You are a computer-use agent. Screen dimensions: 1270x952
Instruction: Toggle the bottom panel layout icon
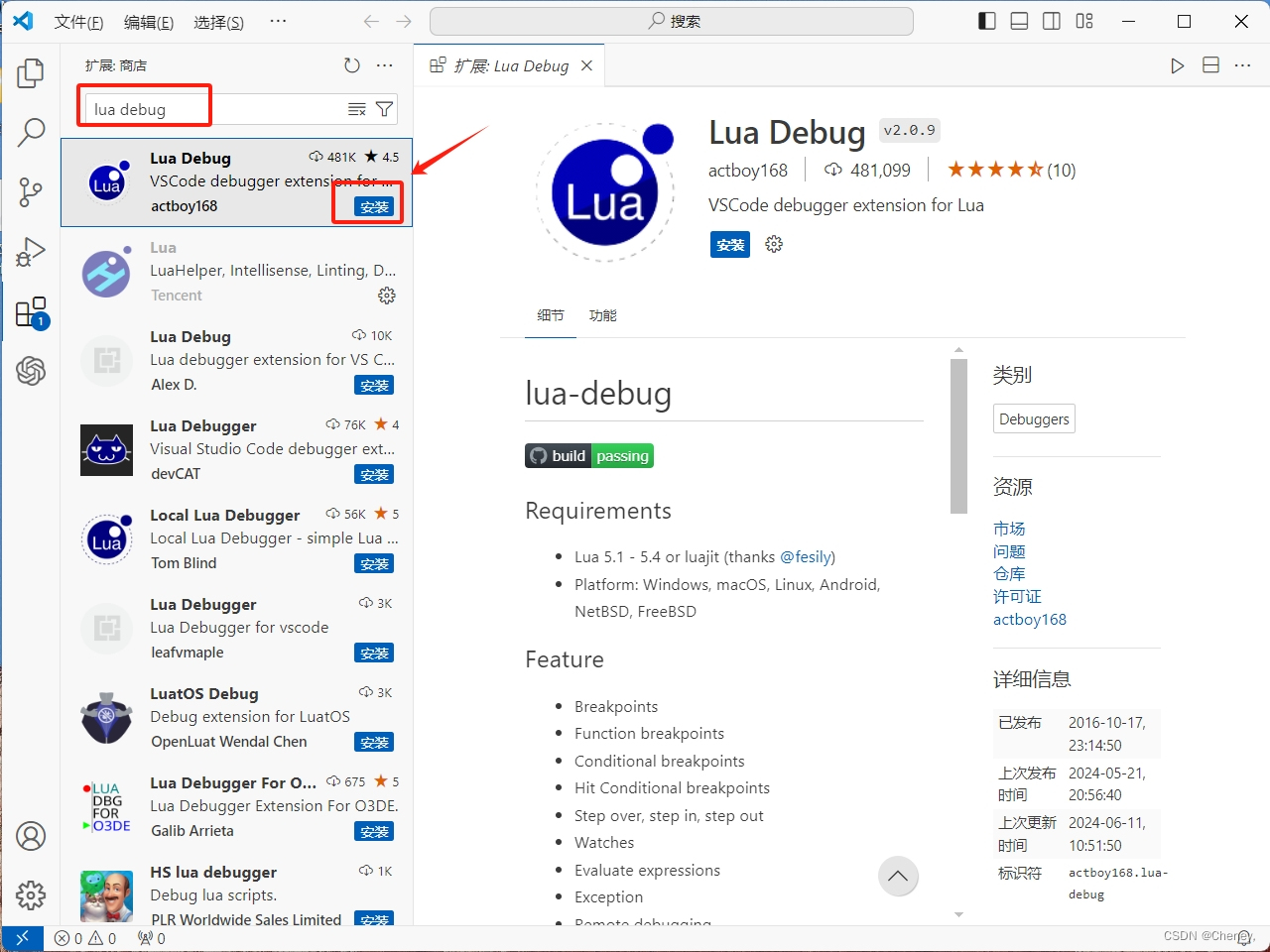[1019, 21]
